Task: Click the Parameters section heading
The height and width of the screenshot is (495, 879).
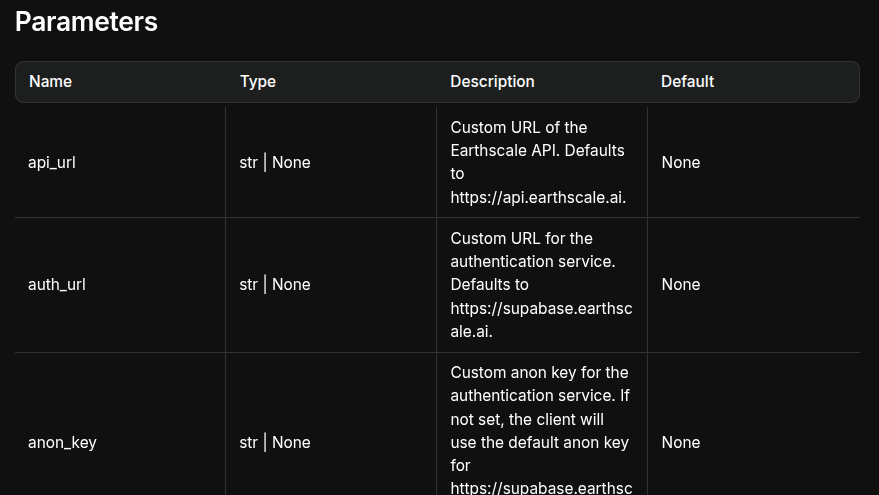Action: (x=86, y=21)
